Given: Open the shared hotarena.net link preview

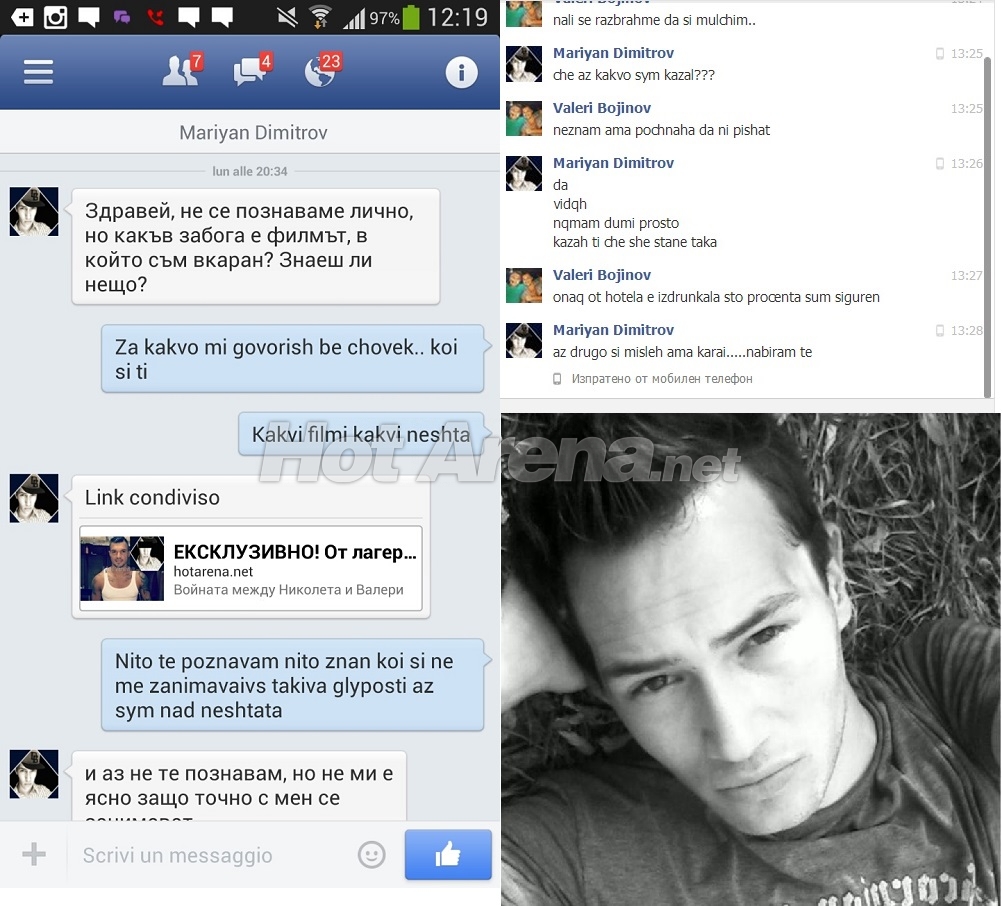Looking at the screenshot, I should pos(250,568).
